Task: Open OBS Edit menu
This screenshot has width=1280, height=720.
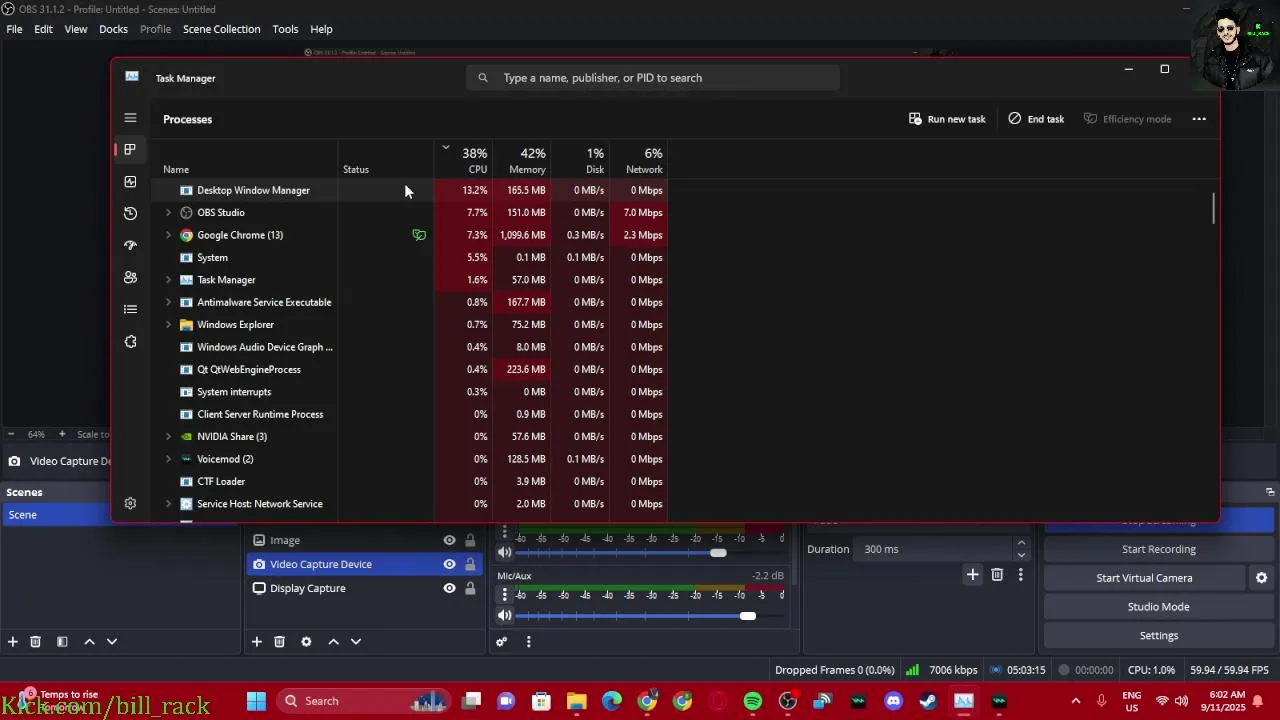Action: [x=44, y=29]
